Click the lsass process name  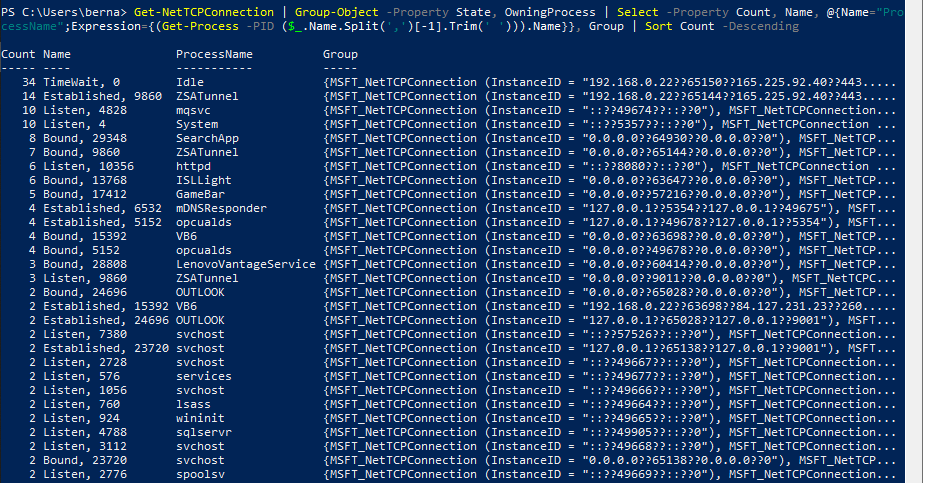193,404
